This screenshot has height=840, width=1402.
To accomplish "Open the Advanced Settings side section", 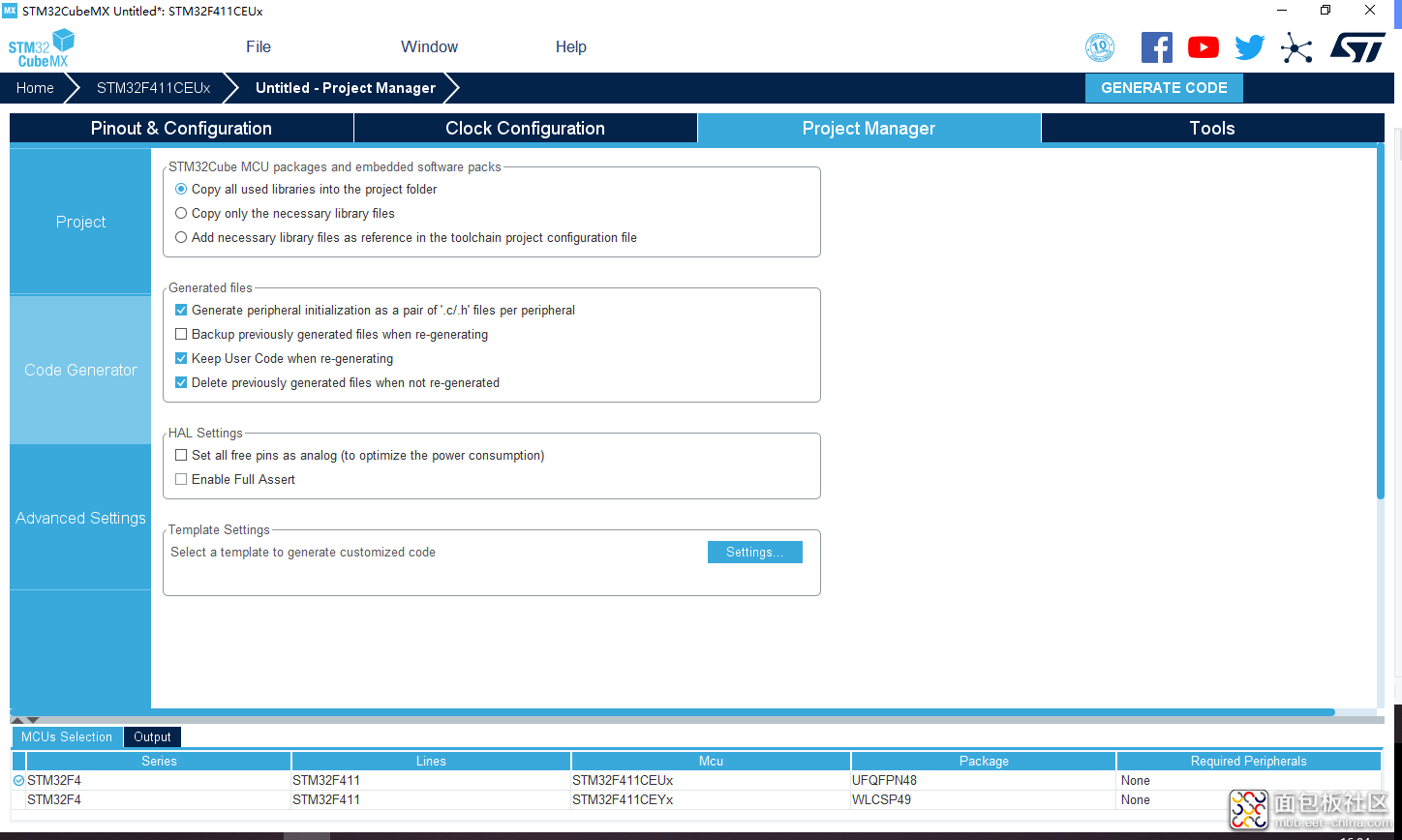I will point(80,518).
